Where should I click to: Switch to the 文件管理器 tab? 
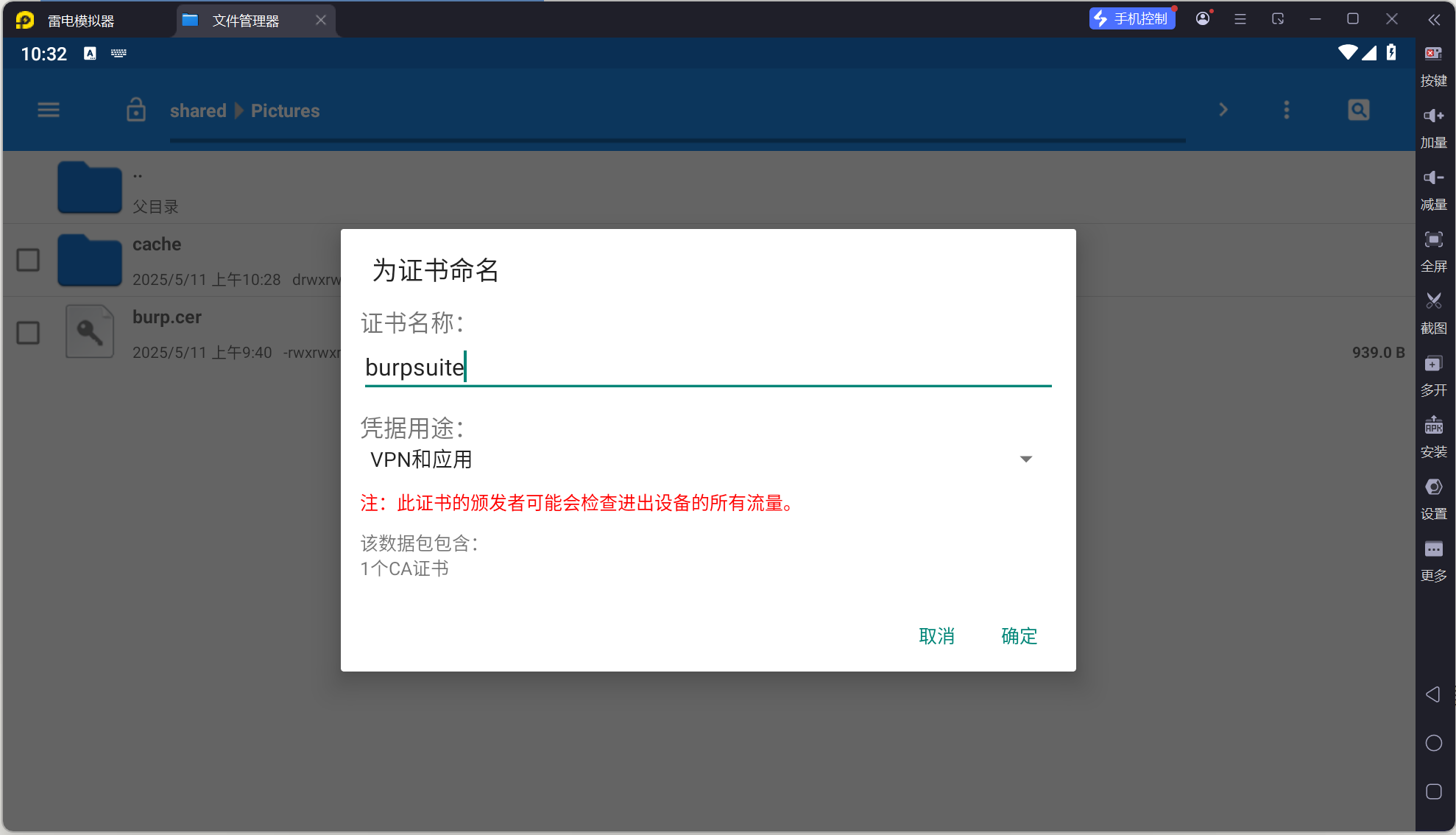tap(245, 21)
